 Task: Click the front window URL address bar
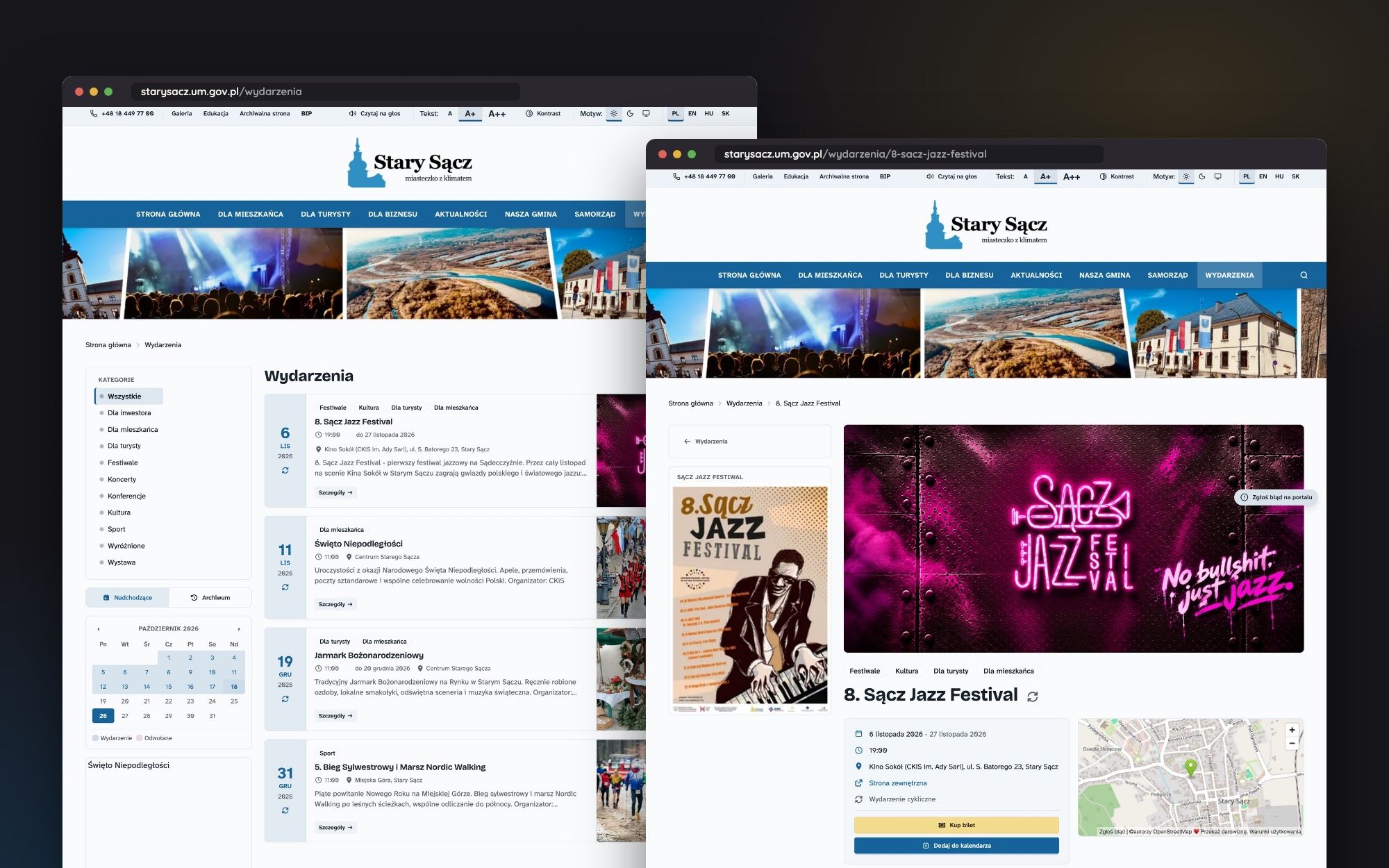tap(908, 154)
